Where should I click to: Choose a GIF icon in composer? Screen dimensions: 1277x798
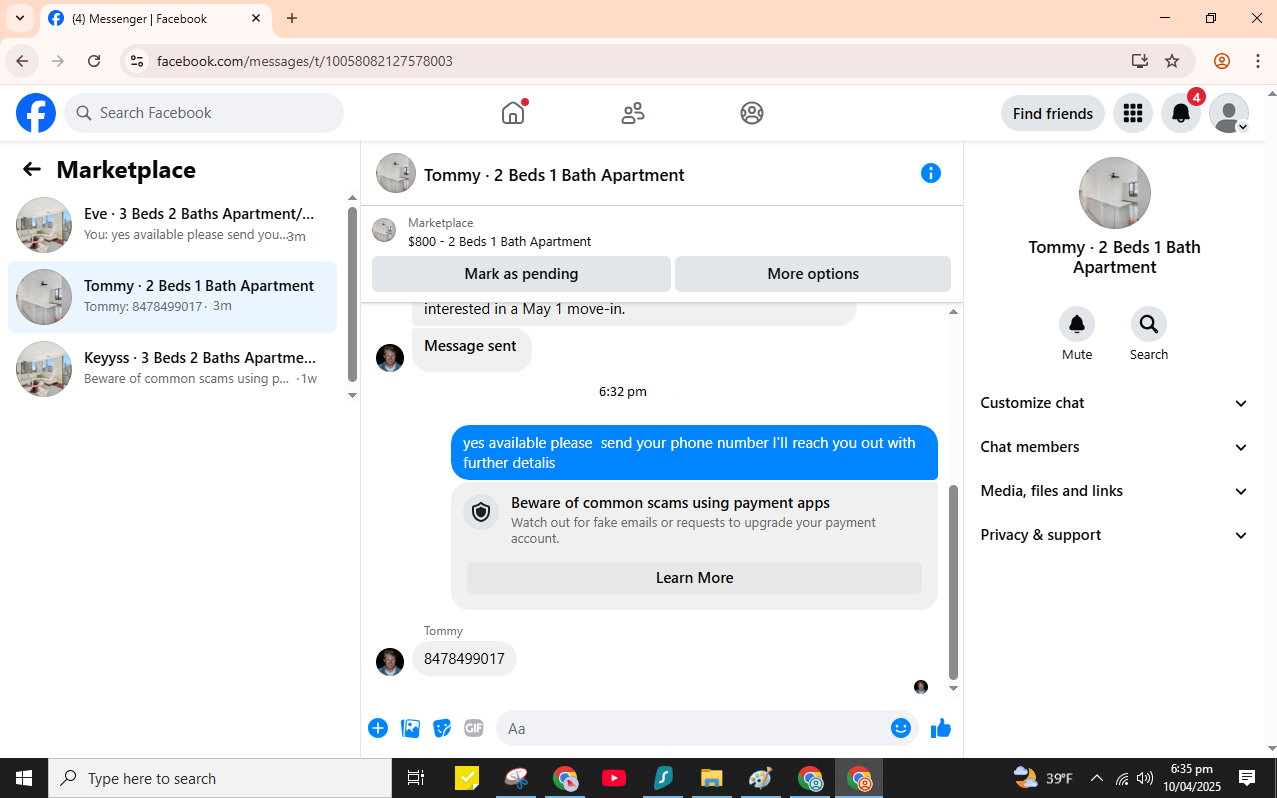[x=474, y=728]
